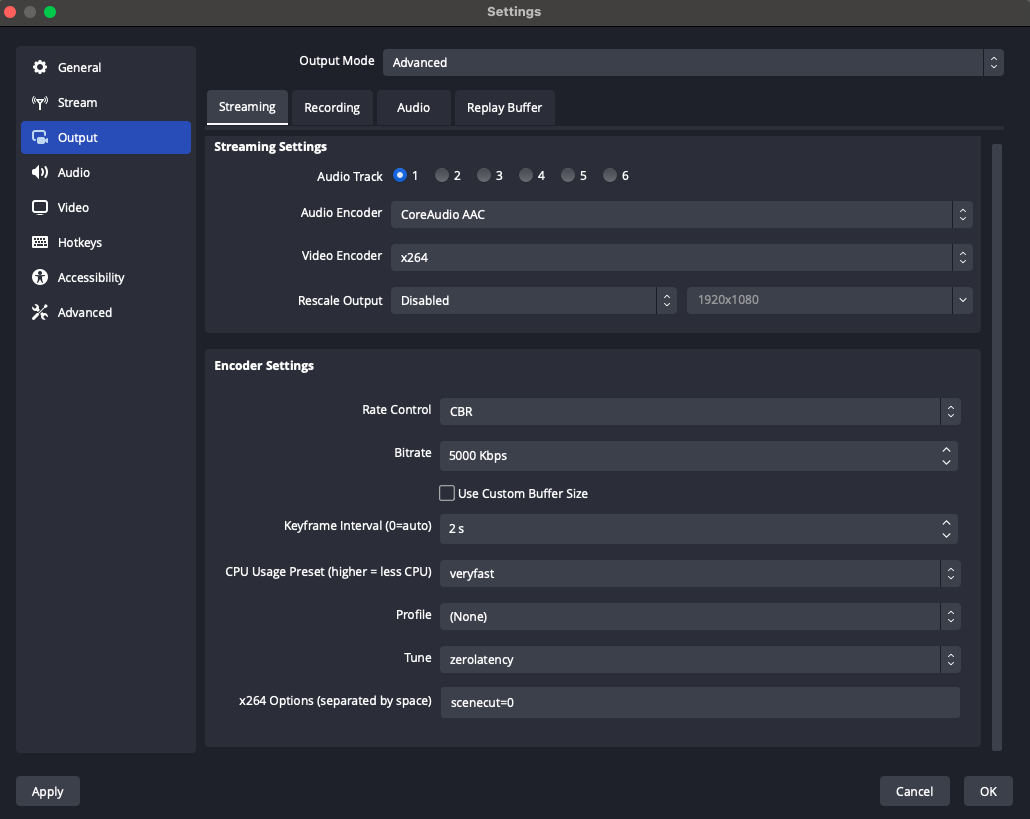Select audio track 6 radio button

click(x=610, y=176)
